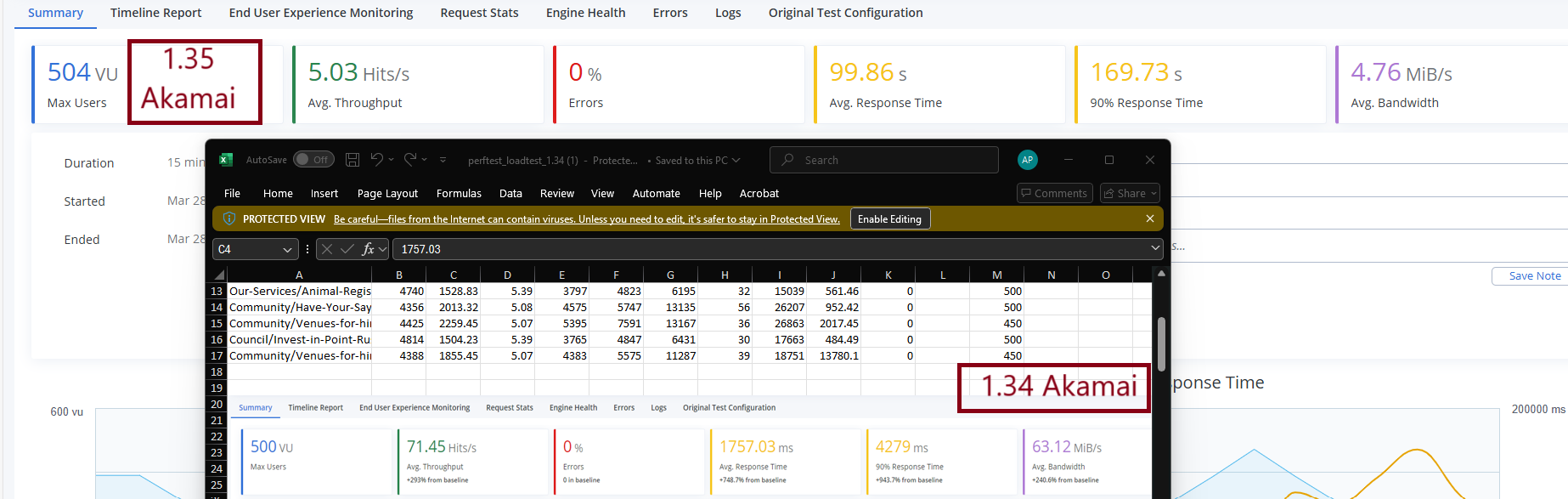Toggle the AutoSave switch
Screen dimensions: 1568x499
point(313,160)
